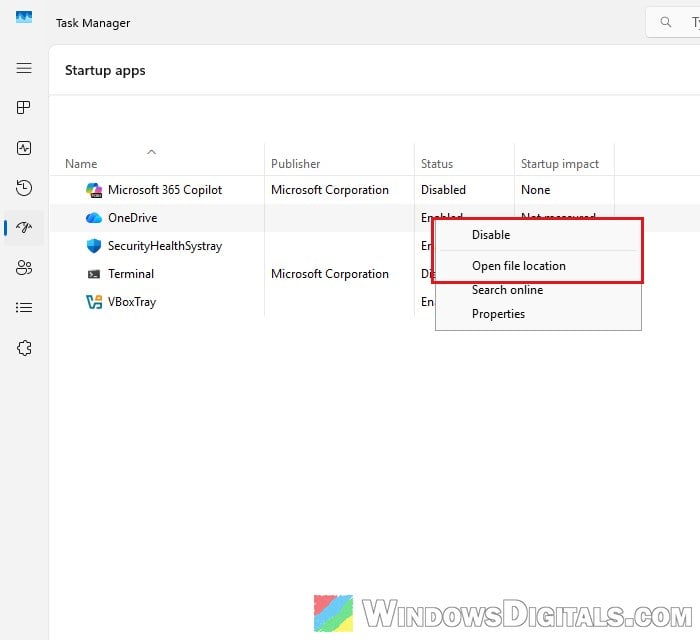Click the Task Manager title text

(x=93, y=23)
